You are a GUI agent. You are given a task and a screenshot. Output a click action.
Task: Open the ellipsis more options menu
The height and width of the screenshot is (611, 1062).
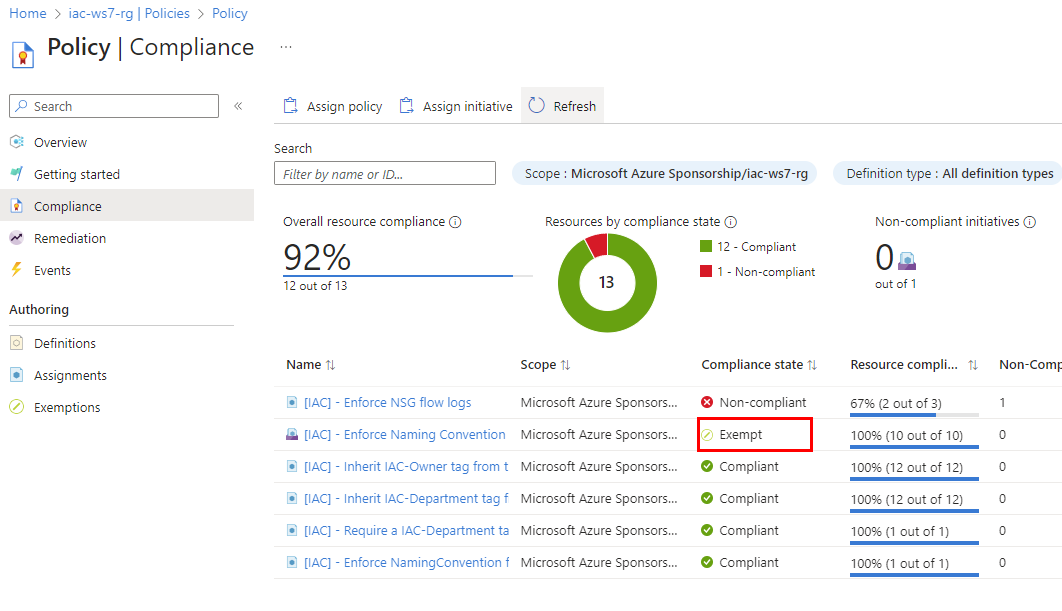click(x=286, y=47)
